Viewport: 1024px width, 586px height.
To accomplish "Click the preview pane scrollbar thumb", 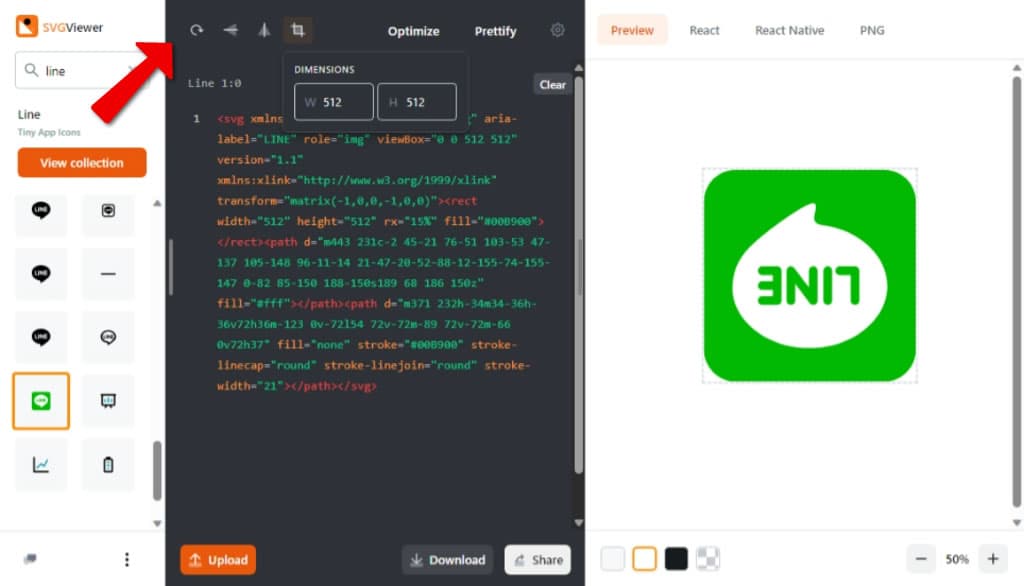I will (1016, 291).
